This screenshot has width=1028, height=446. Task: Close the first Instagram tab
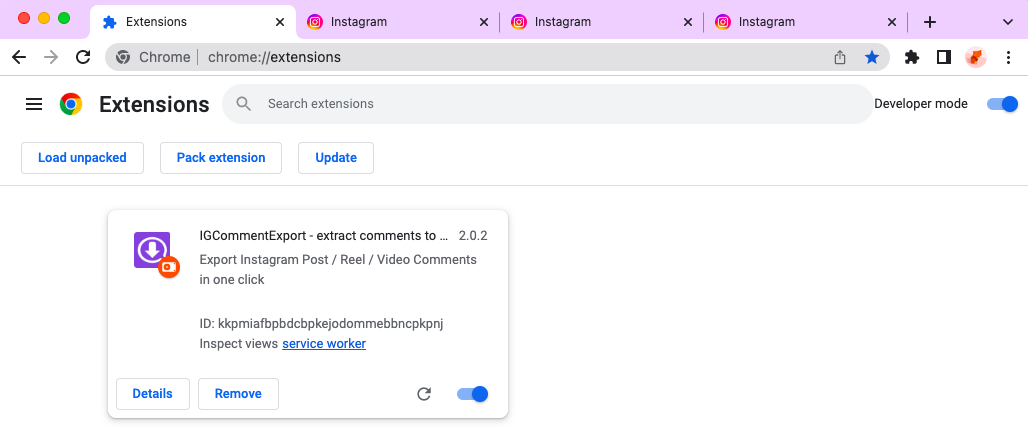coord(484,22)
